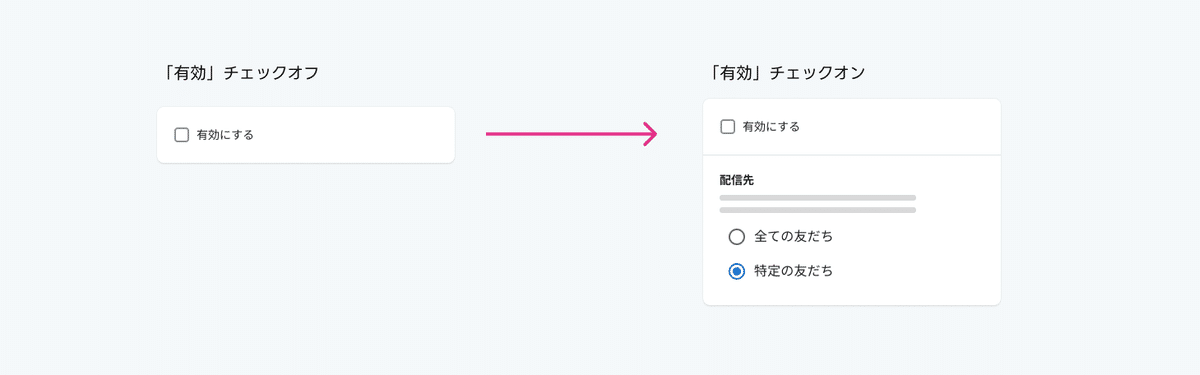The image size is (1200, 375).
Task: Check the 有効にする box in the left card
Action: click(181, 135)
